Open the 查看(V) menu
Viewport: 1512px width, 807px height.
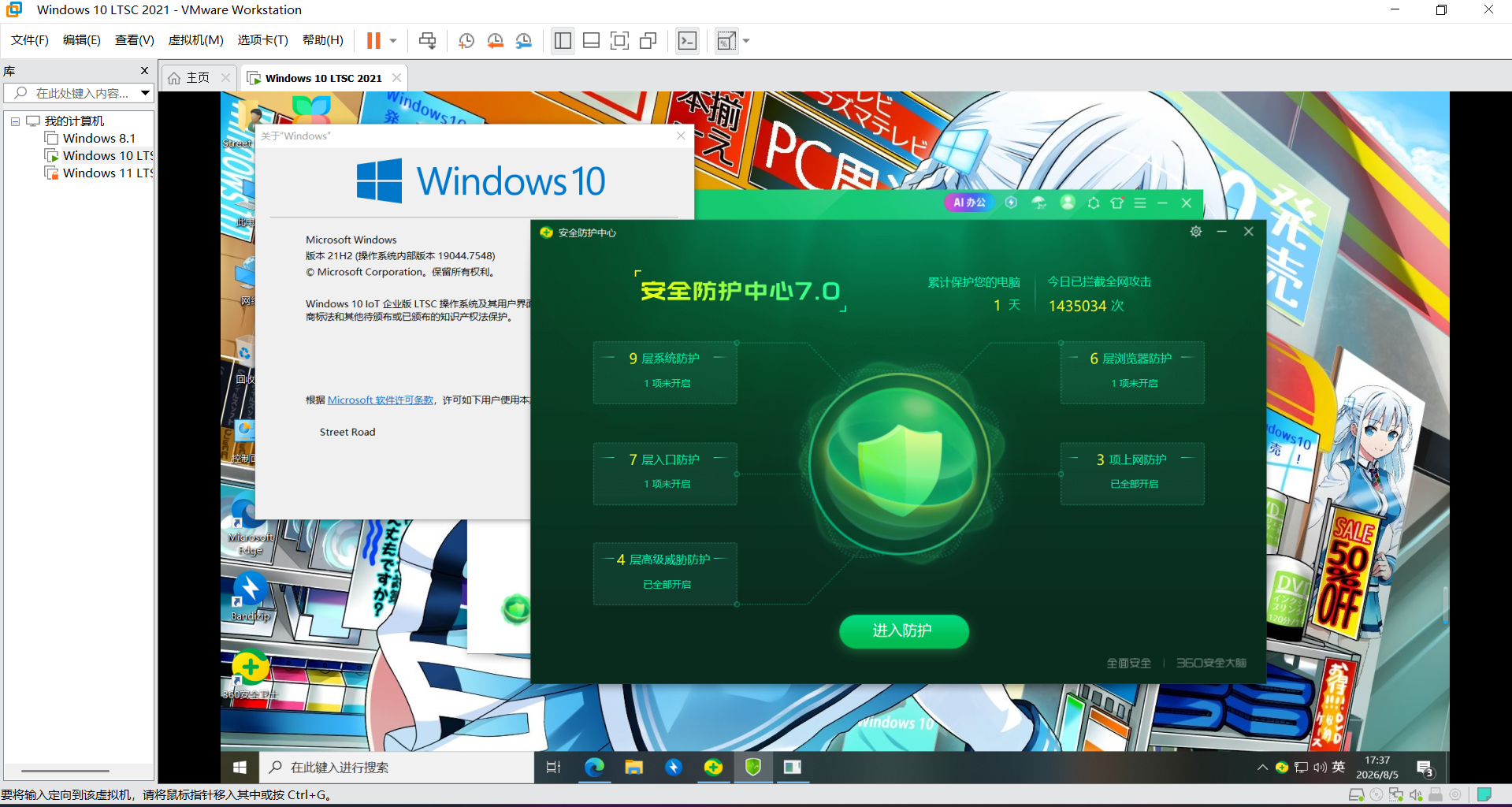134,40
